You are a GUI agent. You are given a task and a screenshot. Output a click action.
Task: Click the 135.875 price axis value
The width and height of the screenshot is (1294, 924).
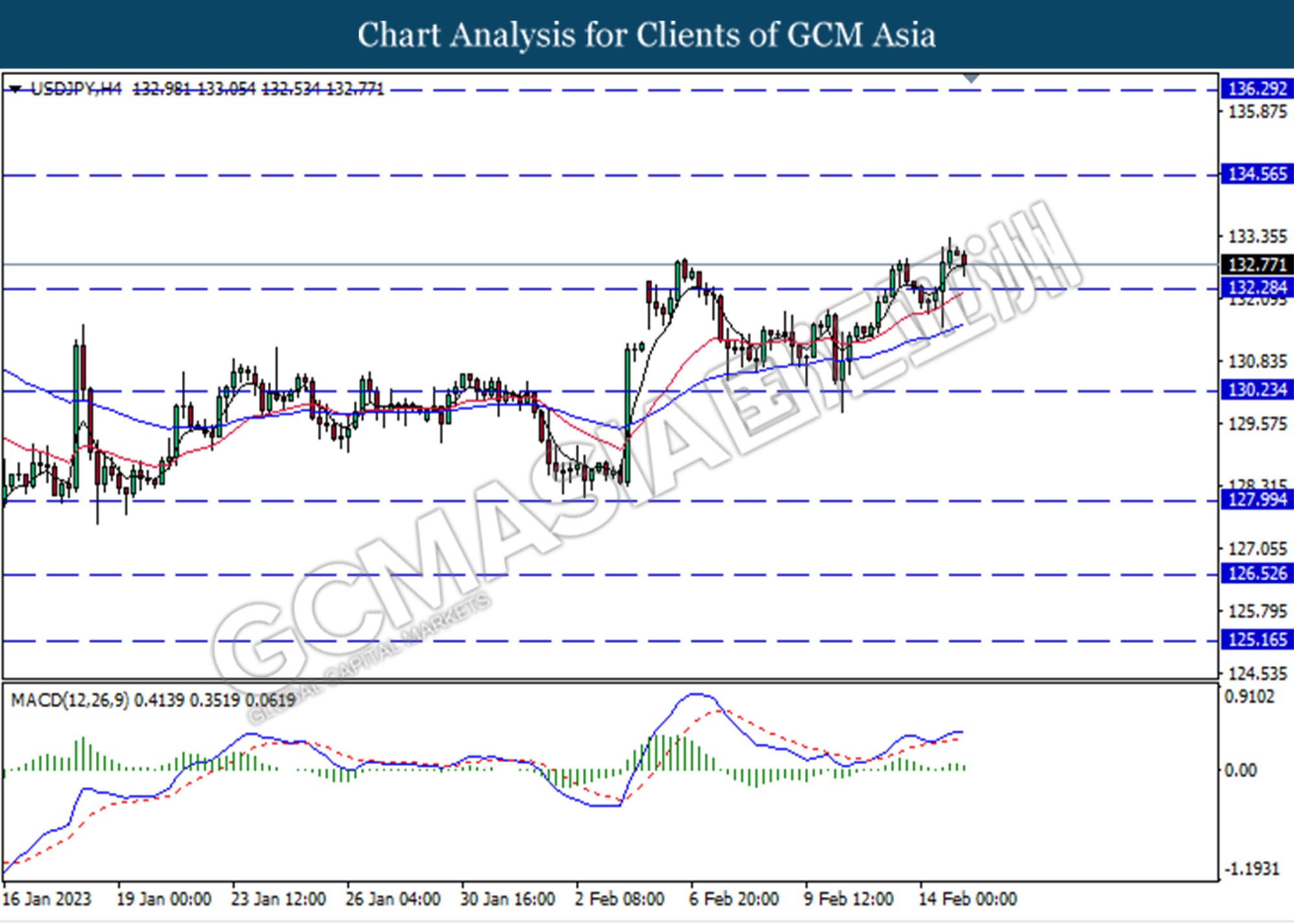[x=1257, y=112]
